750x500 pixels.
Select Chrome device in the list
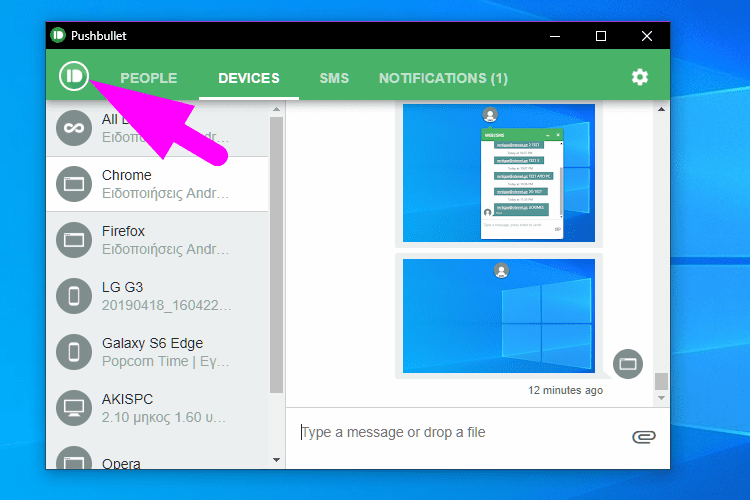[x=157, y=184]
